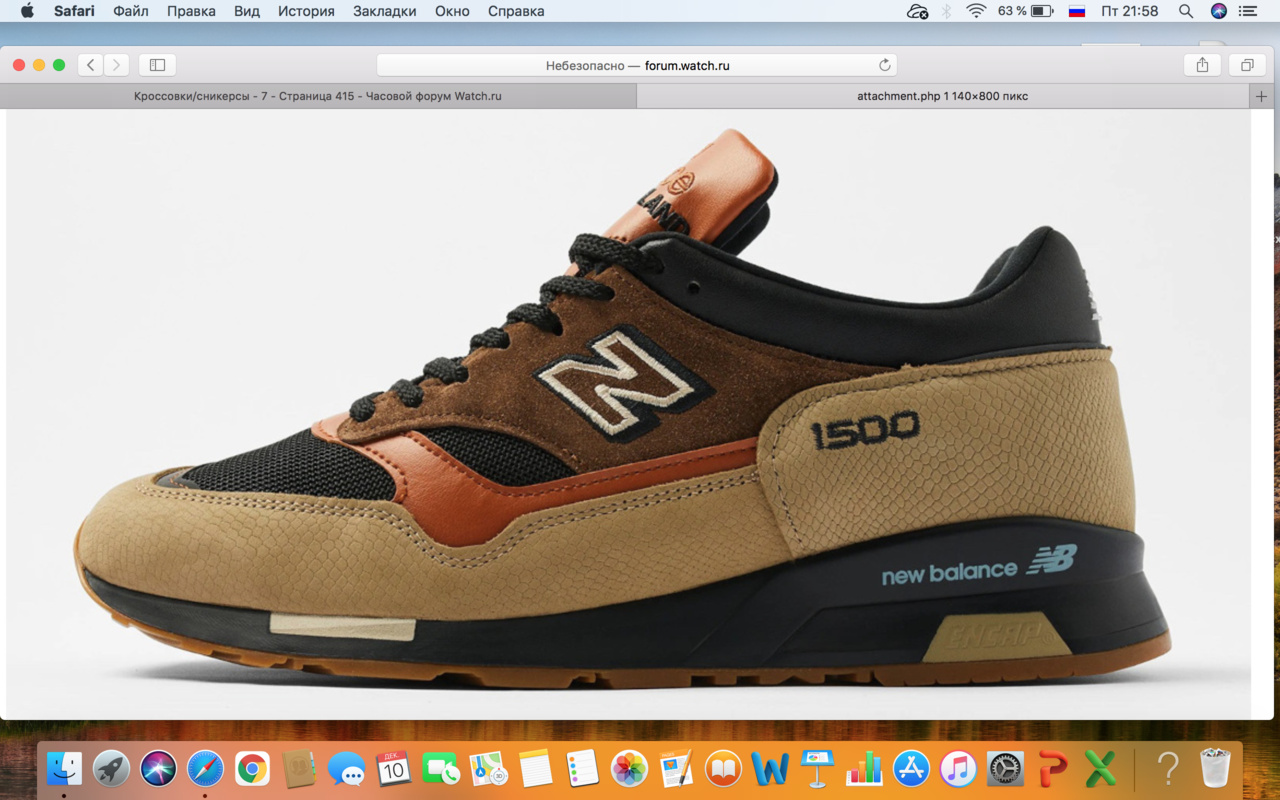Activate Siri from the menu bar
Image resolution: width=1280 pixels, height=800 pixels.
pos(1218,11)
